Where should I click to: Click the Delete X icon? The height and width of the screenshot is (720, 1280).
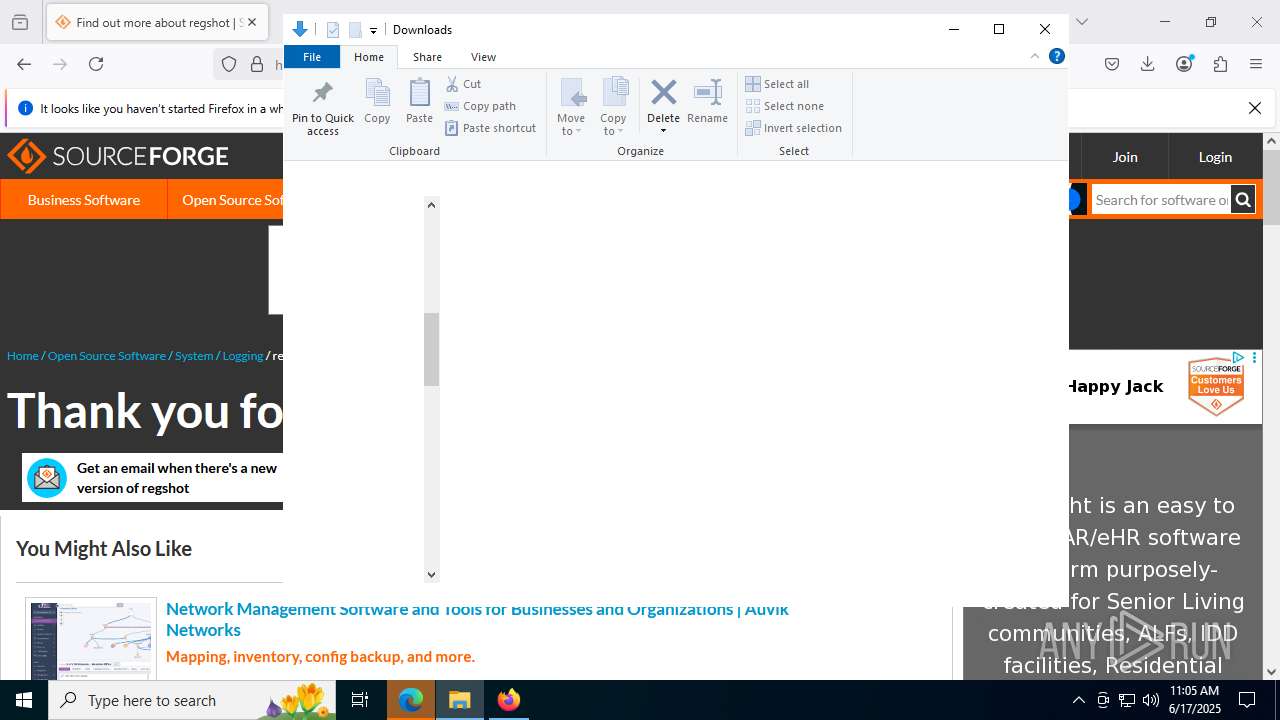pos(663,93)
